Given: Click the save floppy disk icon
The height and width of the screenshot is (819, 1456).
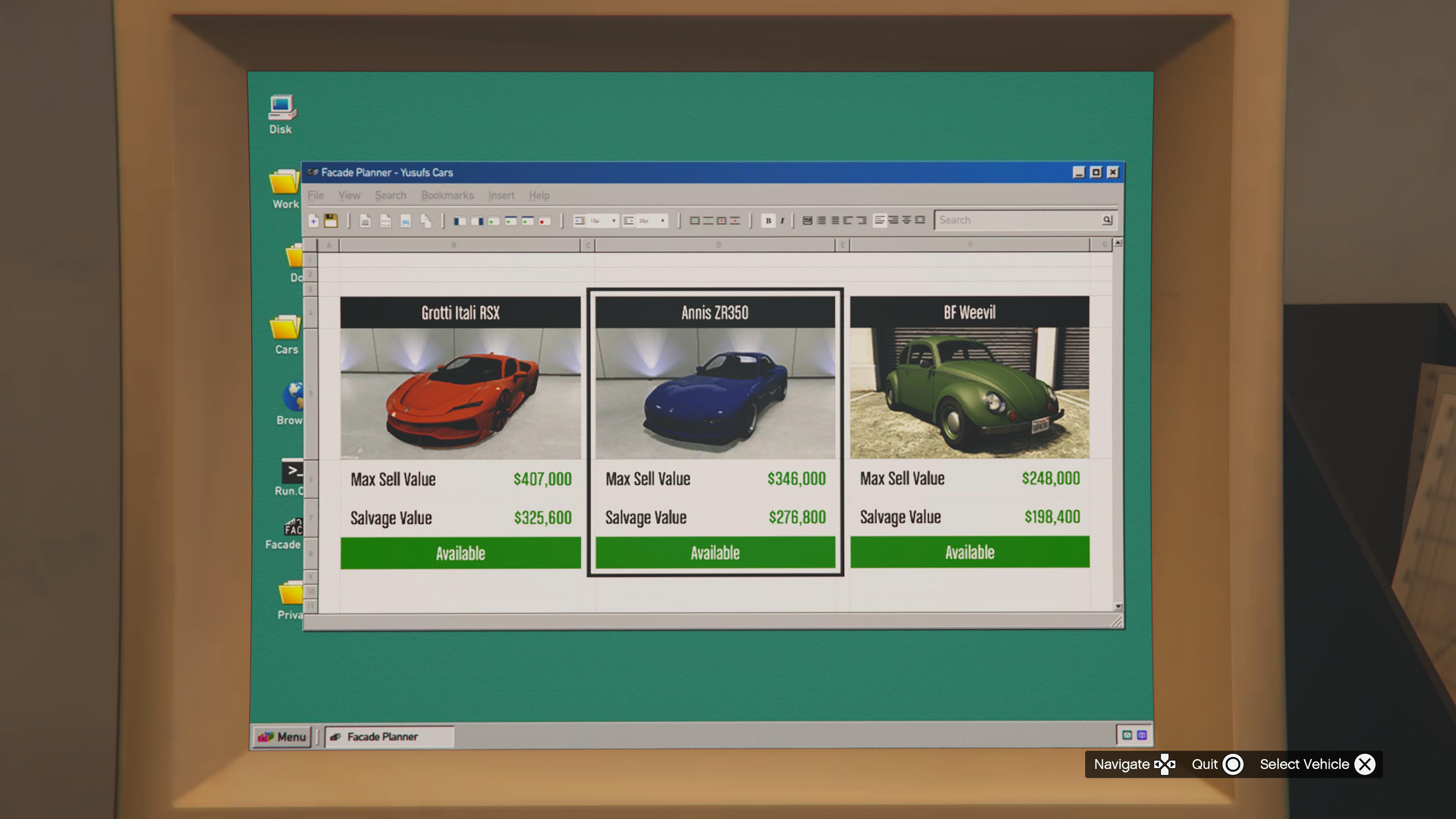Looking at the screenshot, I should pyautogui.click(x=331, y=221).
